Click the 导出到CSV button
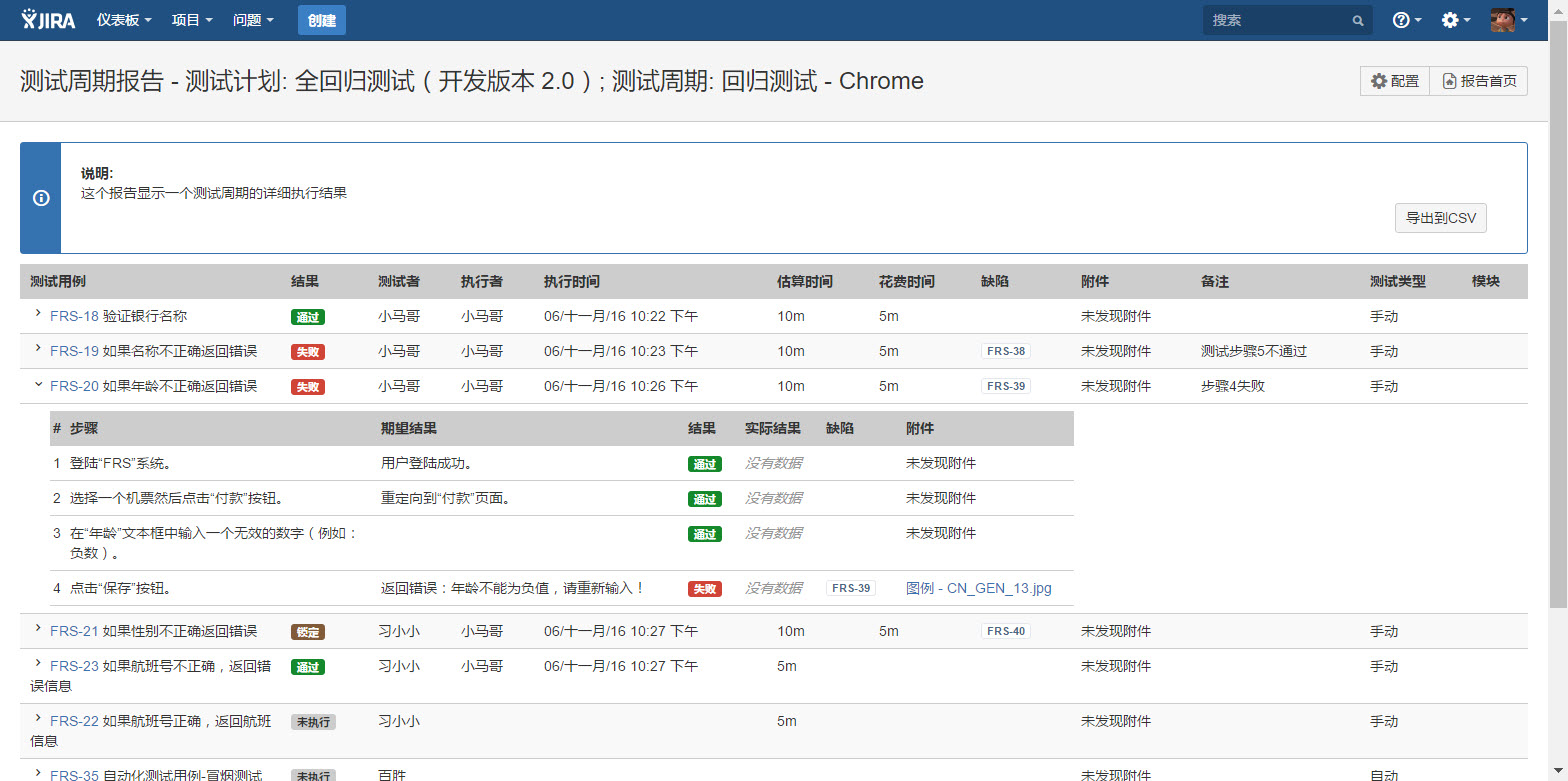1568x781 pixels. tap(1440, 218)
